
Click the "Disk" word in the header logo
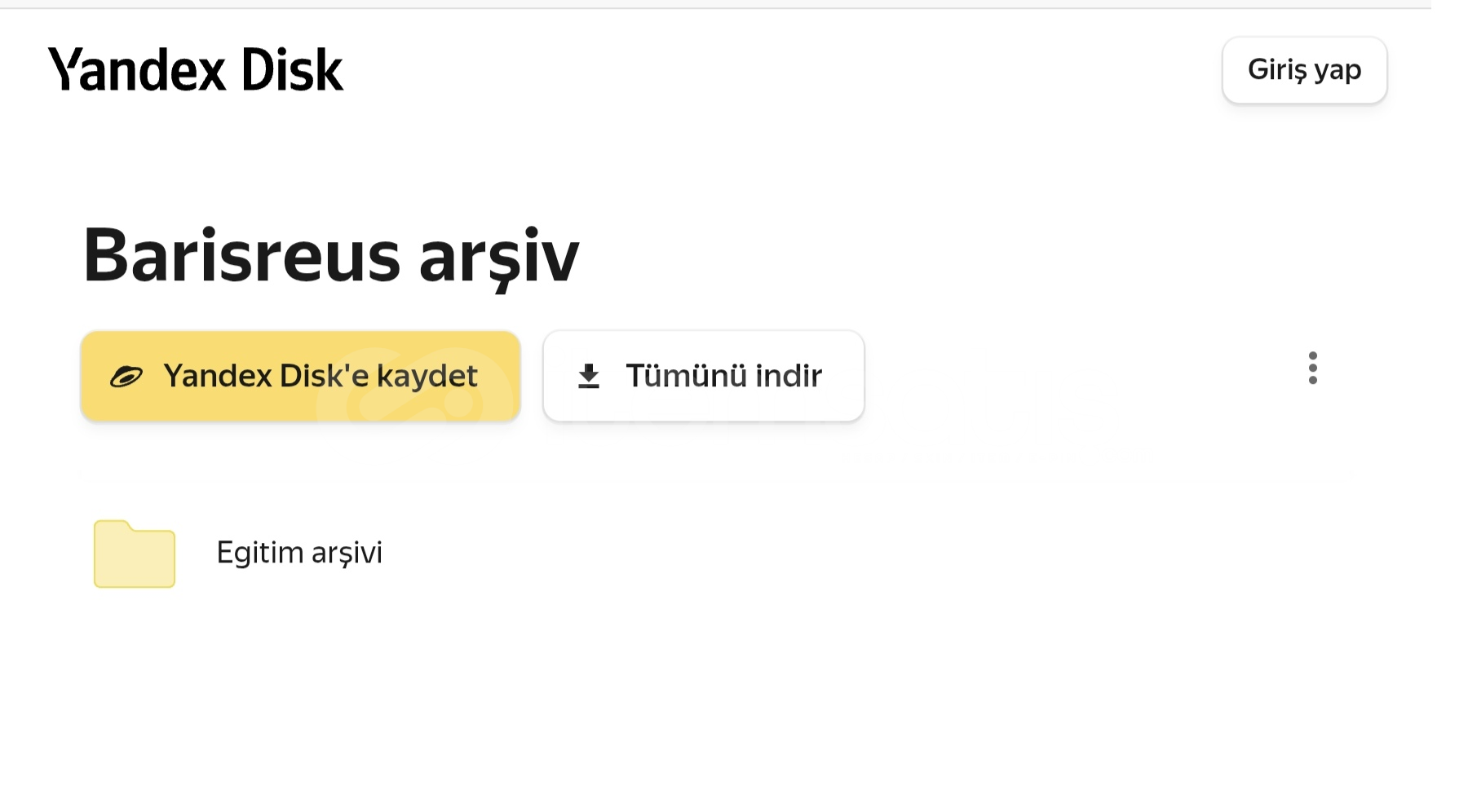[292, 69]
